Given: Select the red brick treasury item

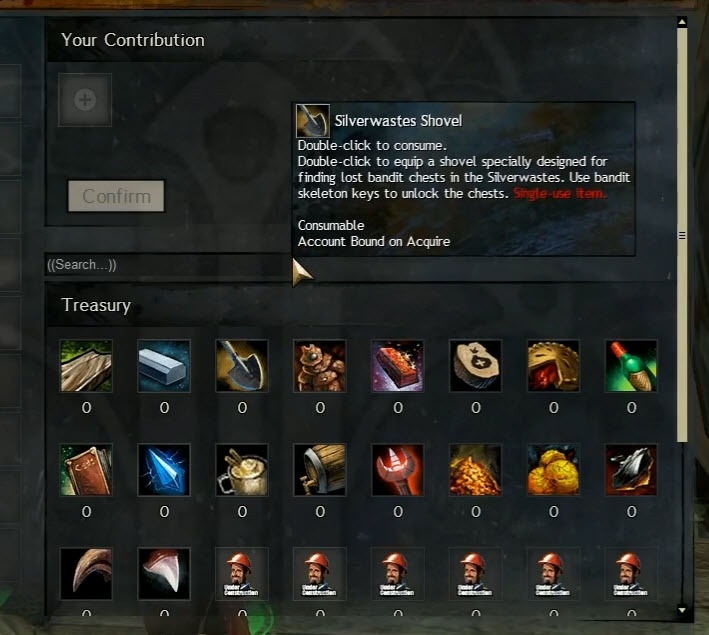Looking at the screenshot, I should pos(397,365).
